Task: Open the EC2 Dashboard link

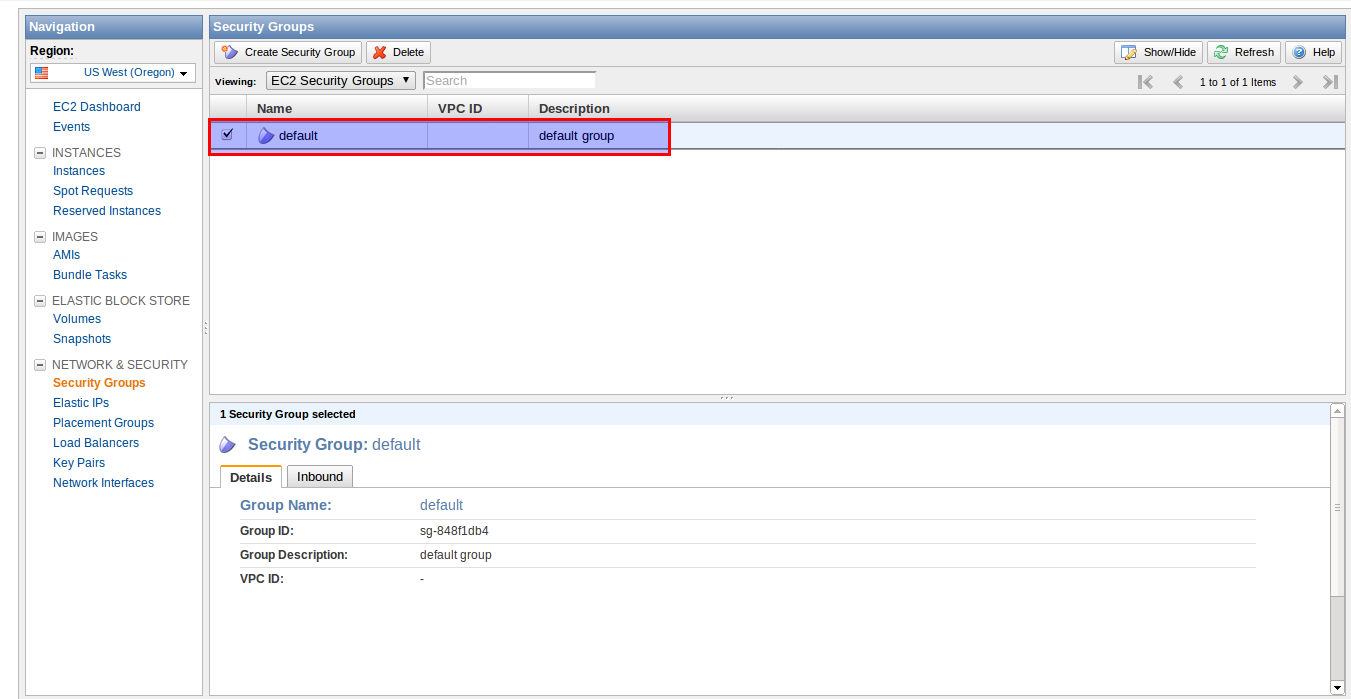Action: [97, 107]
